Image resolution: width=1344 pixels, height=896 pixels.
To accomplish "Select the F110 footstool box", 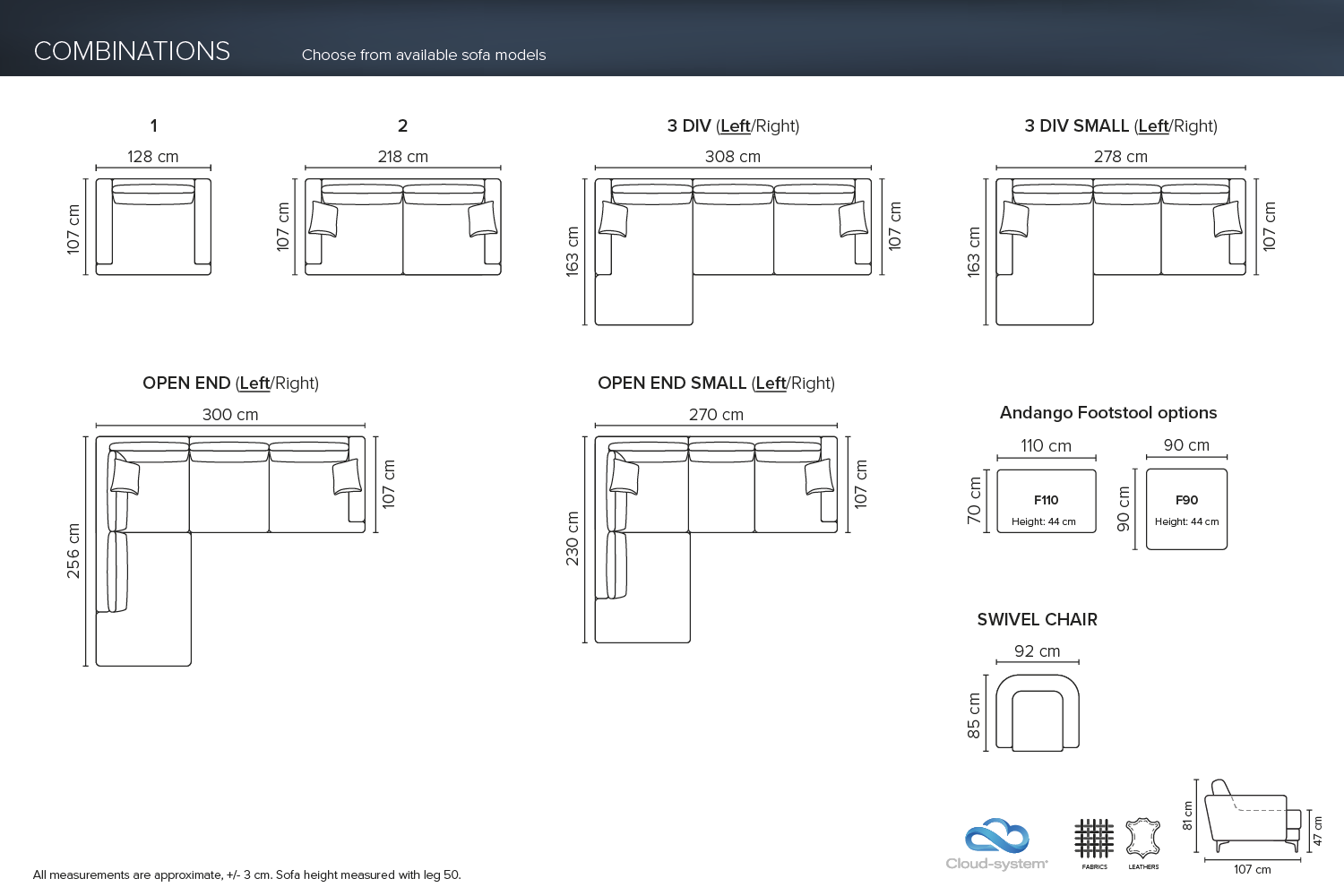I will (x=1047, y=501).
